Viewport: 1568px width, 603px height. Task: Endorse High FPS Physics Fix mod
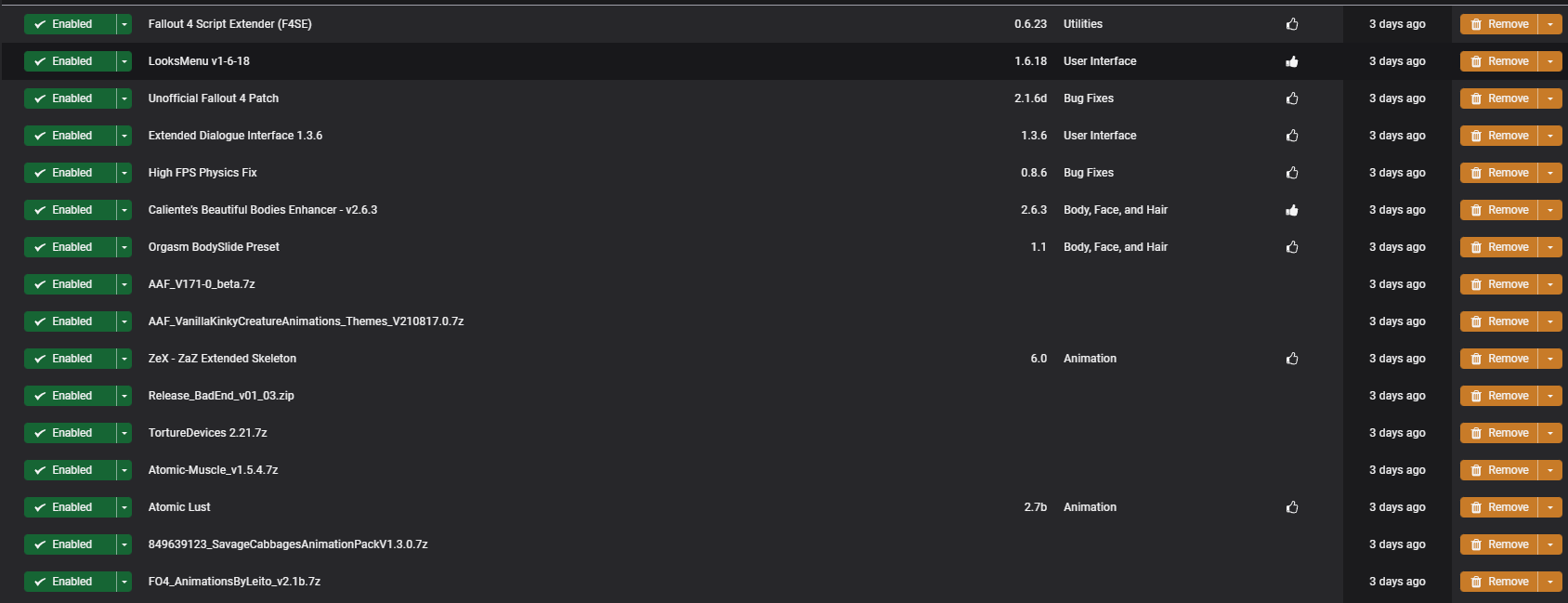pos(1292,173)
